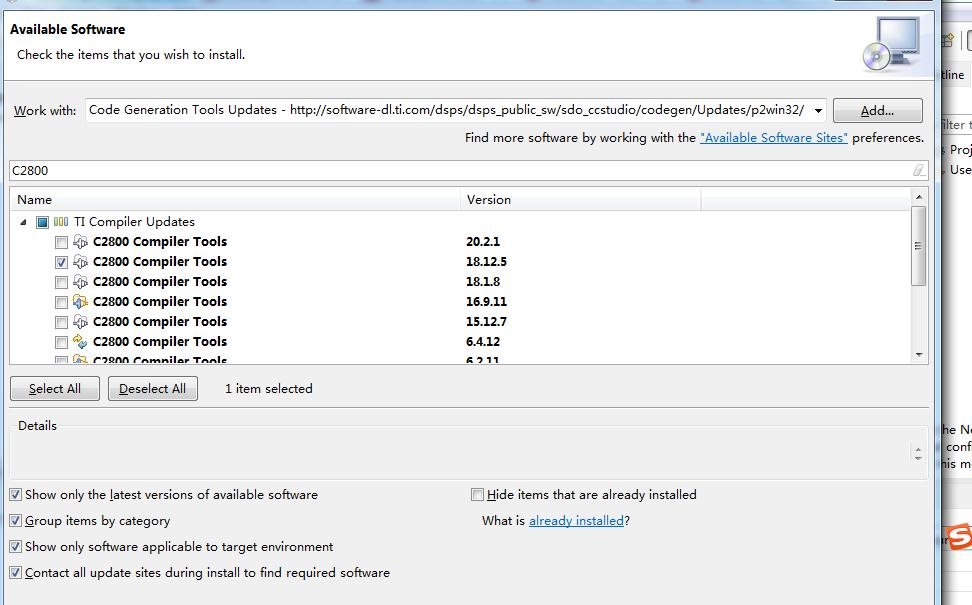Toggle Group items by category checkbox

coord(16,521)
